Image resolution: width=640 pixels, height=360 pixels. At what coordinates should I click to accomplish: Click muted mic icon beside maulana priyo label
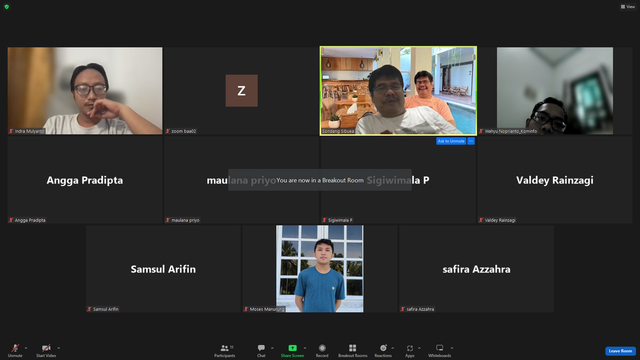pos(168,220)
